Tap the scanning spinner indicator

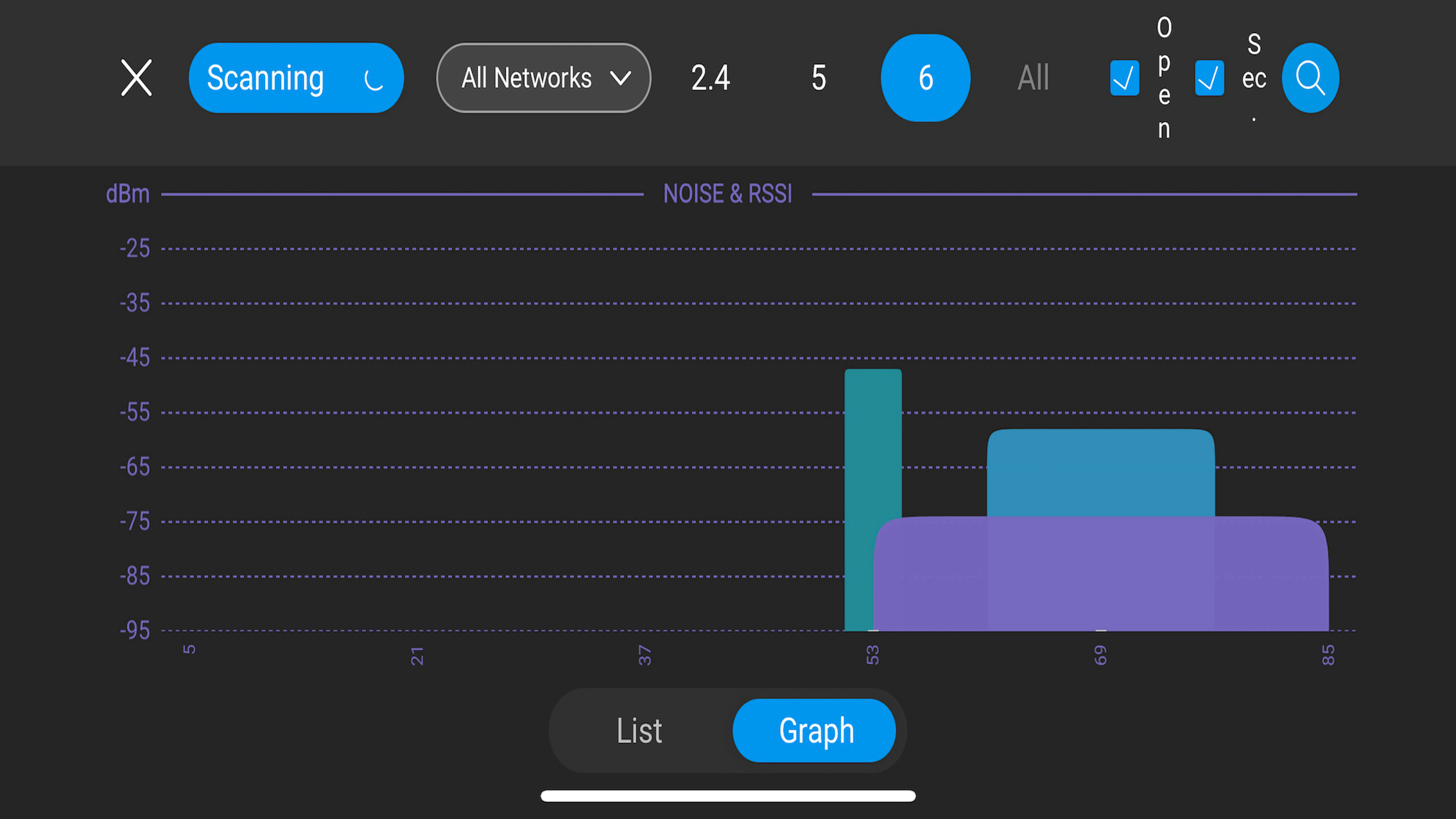pyautogui.click(x=373, y=80)
